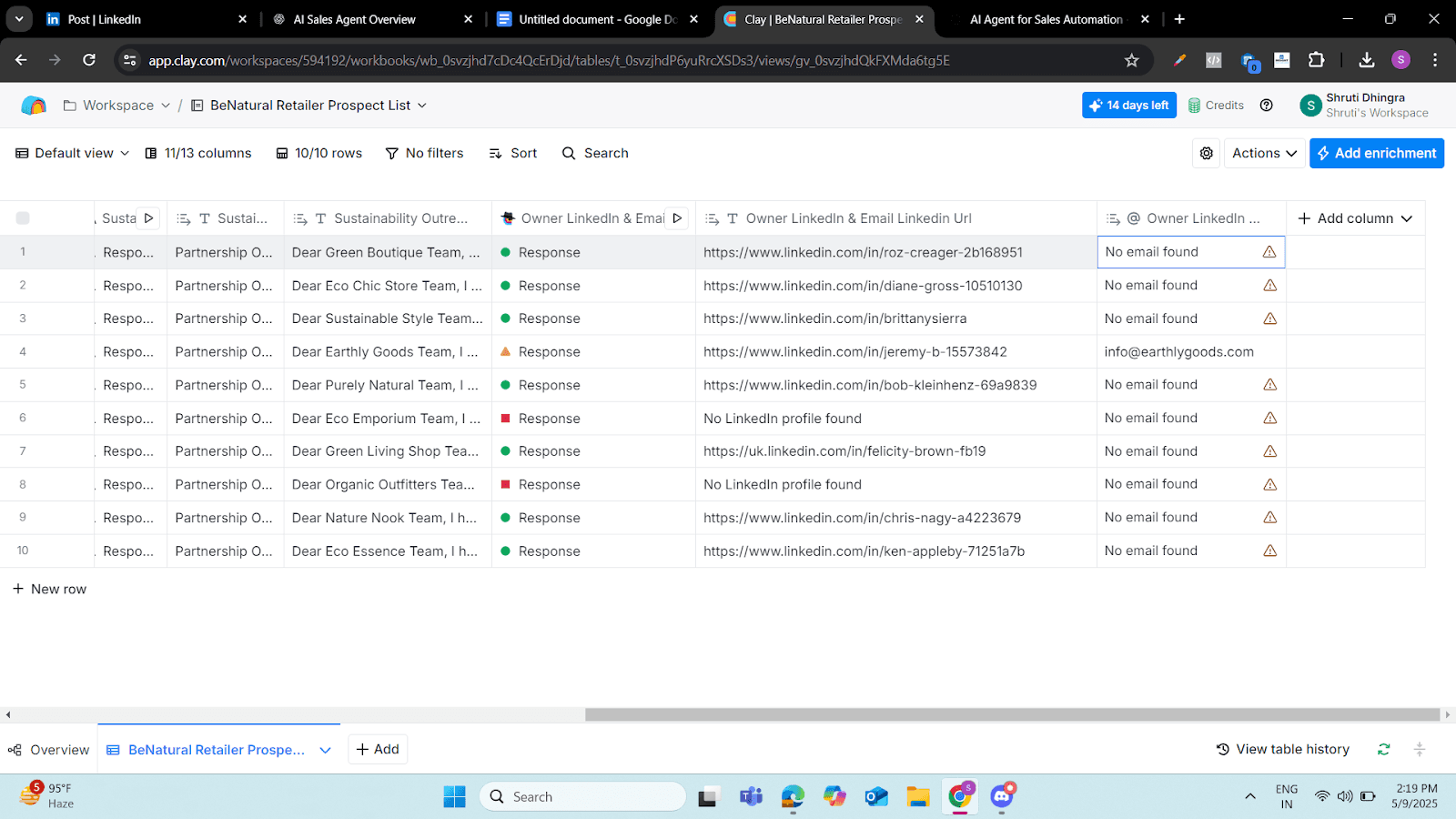Image resolution: width=1456 pixels, height=819 pixels.
Task: Open Outlook from taskbar
Action: [x=876, y=797]
